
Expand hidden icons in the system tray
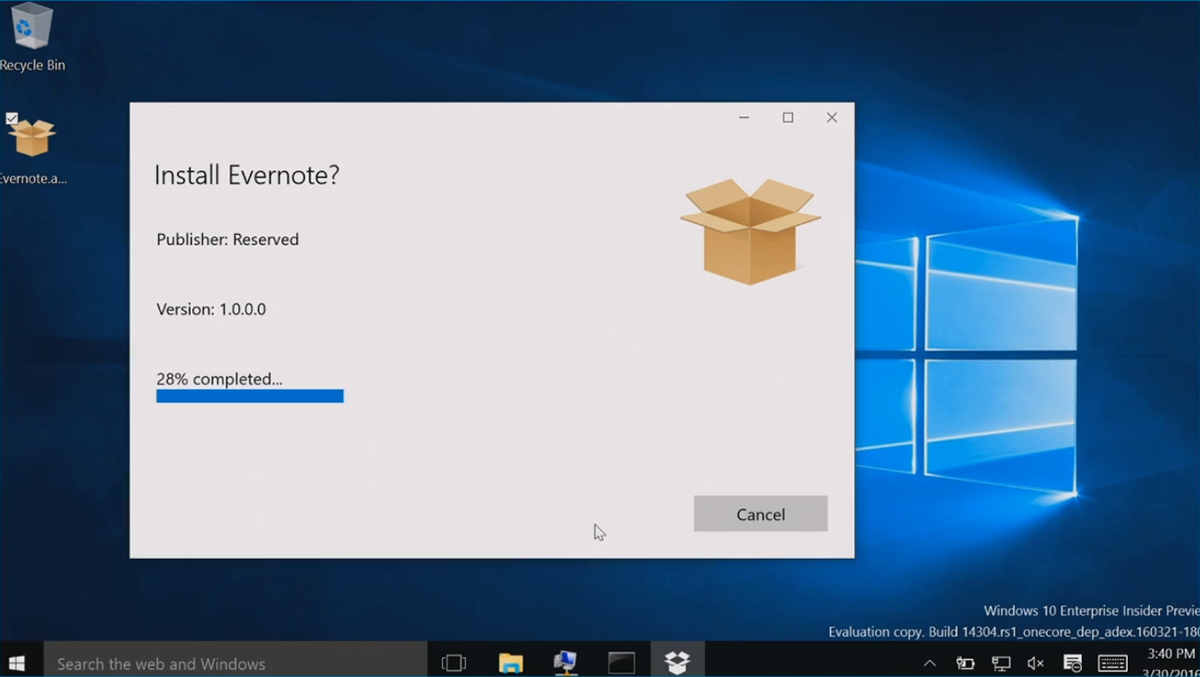(930, 660)
